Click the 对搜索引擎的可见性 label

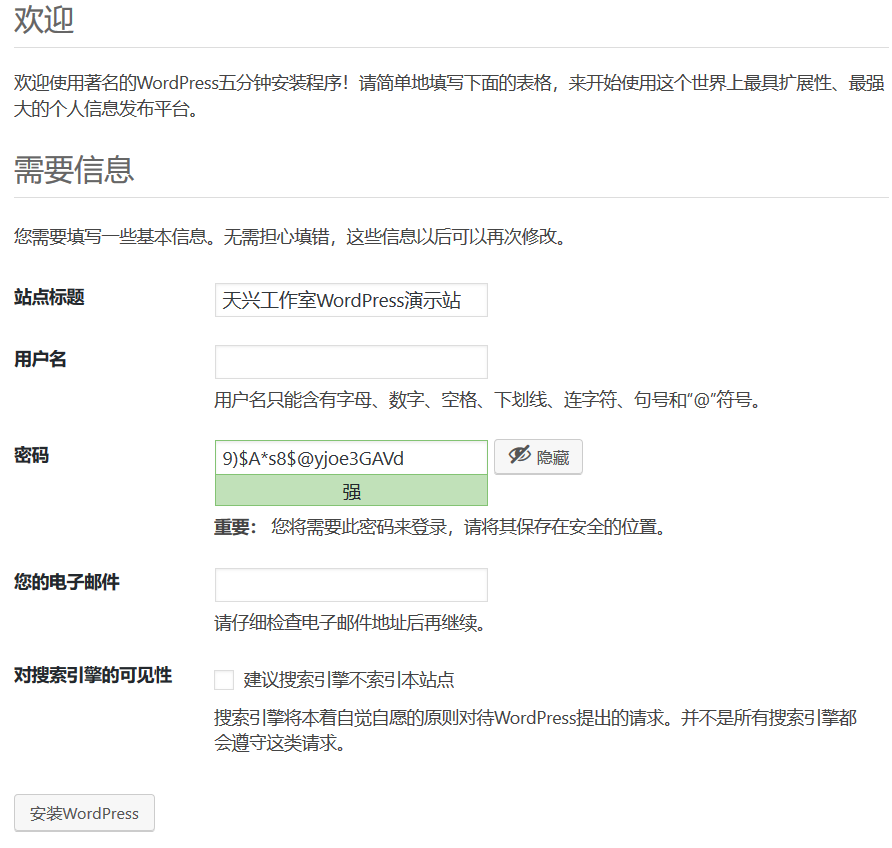[93, 675]
